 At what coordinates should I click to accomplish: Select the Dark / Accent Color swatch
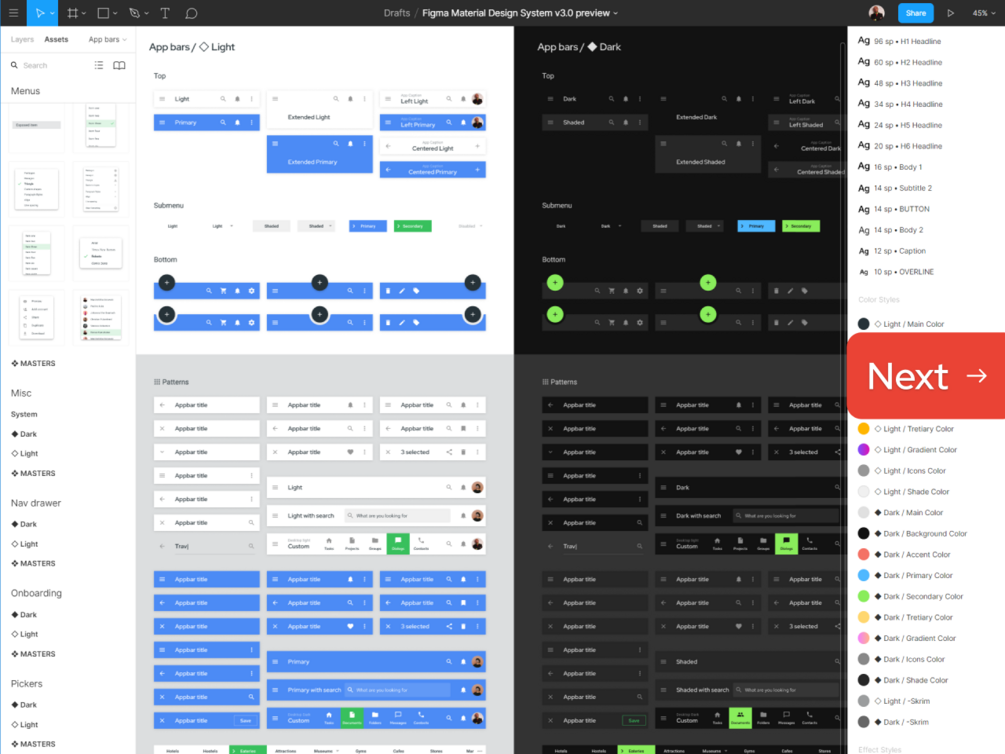click(863, 554)
